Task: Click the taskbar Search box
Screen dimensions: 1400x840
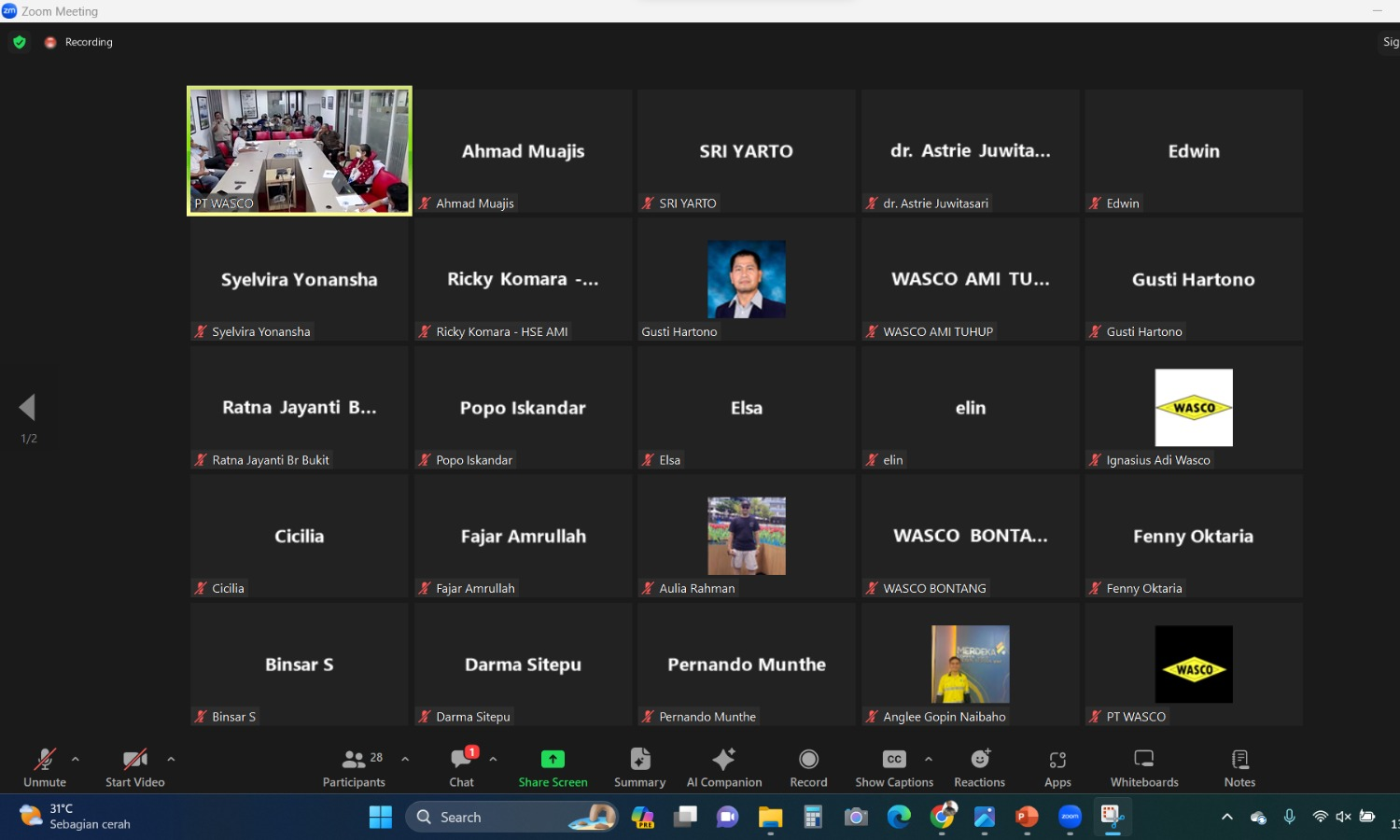Action: coord(513,818)
